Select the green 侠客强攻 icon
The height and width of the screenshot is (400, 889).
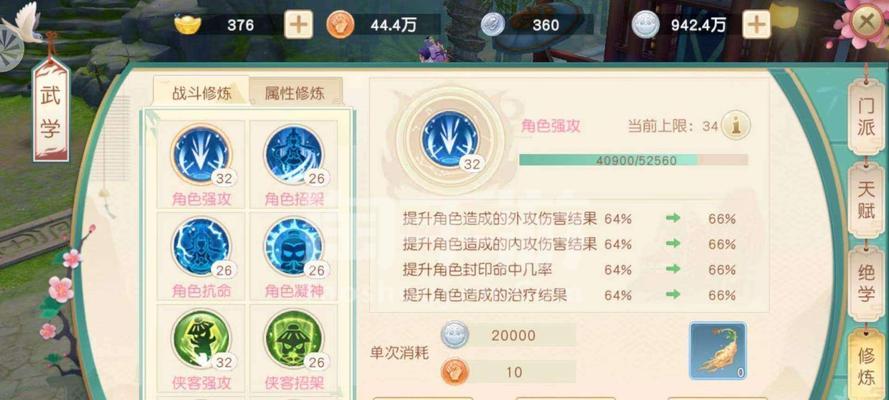(201, 339)
